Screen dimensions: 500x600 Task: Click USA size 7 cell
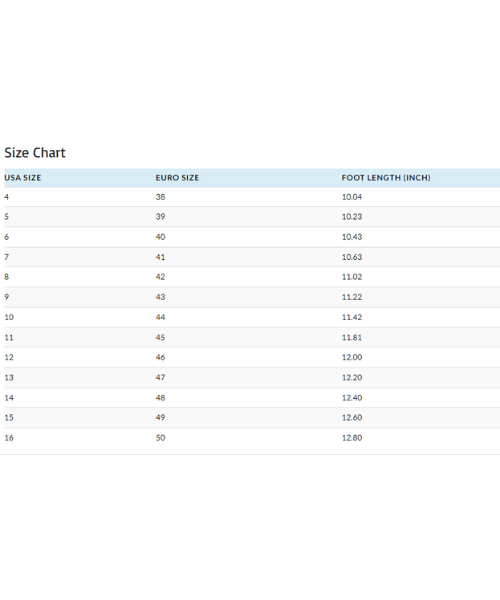point(7,257)
